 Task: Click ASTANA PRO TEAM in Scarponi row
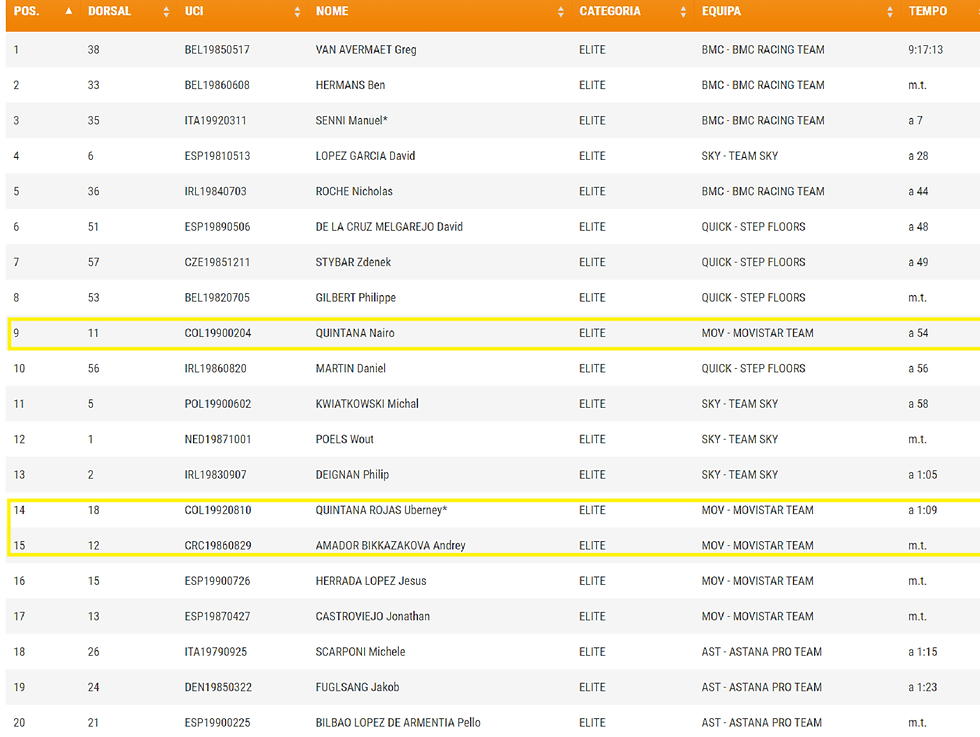point(775,652)
